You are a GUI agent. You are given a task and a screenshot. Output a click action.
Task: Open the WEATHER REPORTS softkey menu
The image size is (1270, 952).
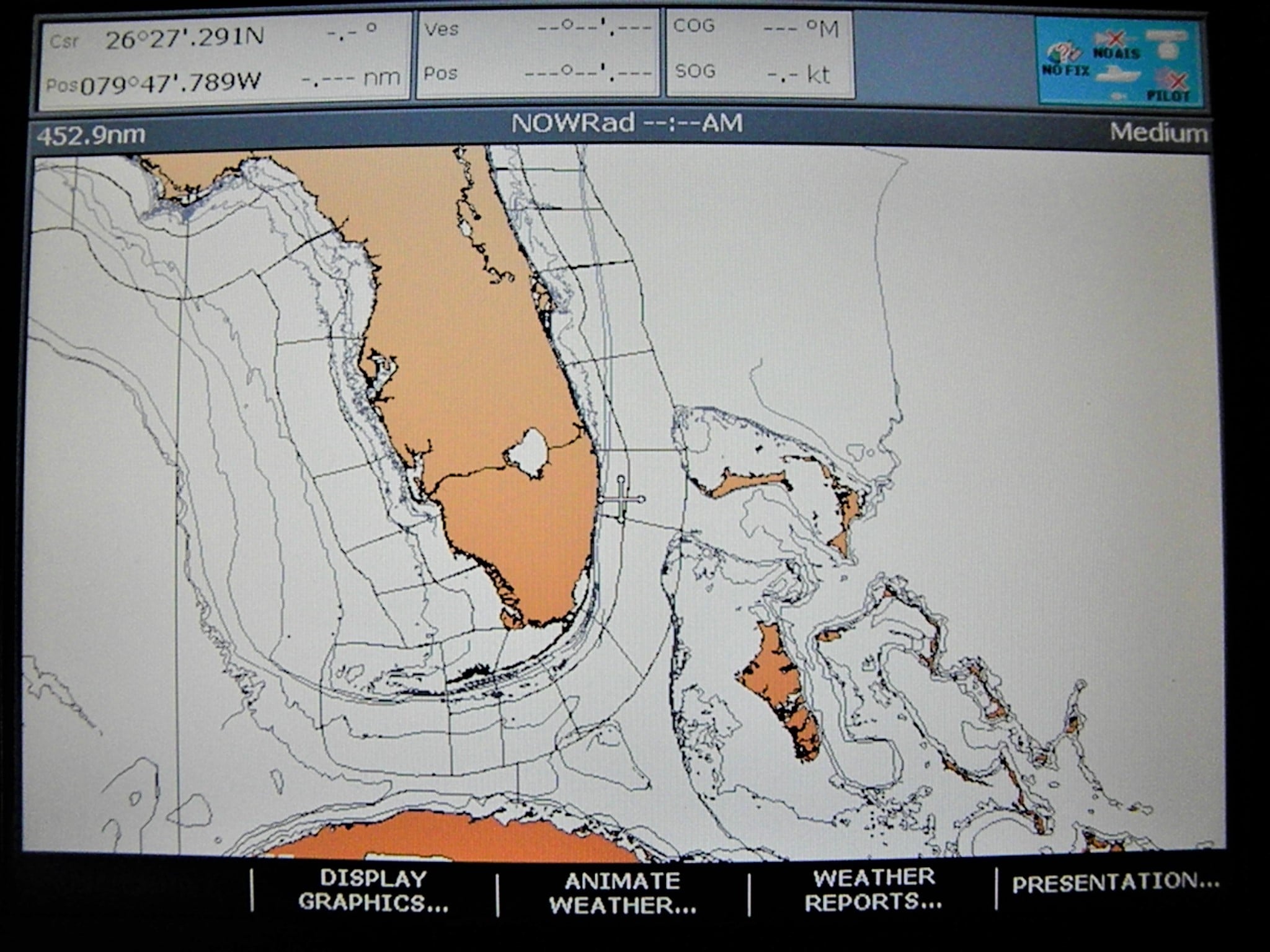[x=873, y=890]
